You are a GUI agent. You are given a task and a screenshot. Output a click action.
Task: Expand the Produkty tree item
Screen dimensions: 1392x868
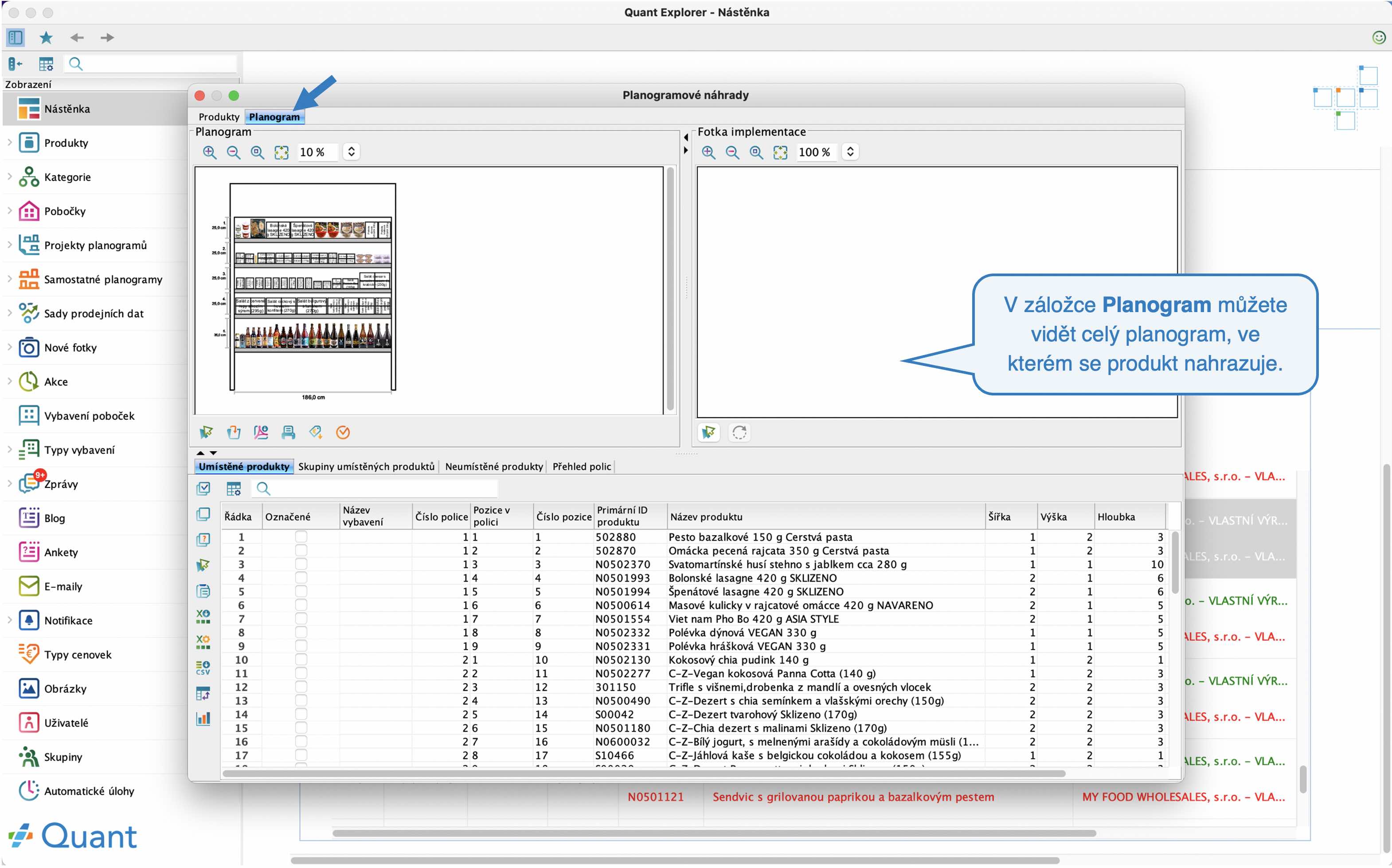(x=10, y=142)
